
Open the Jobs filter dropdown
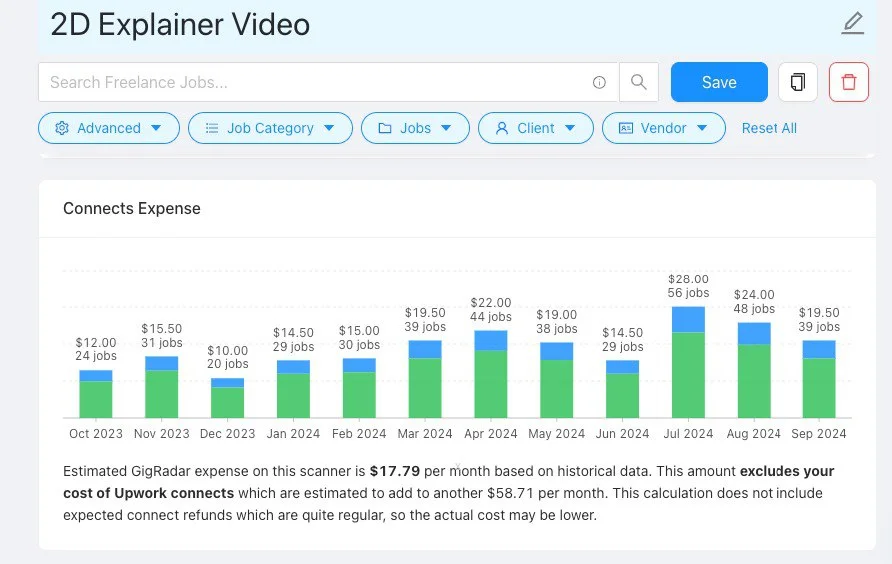point(414,128)
